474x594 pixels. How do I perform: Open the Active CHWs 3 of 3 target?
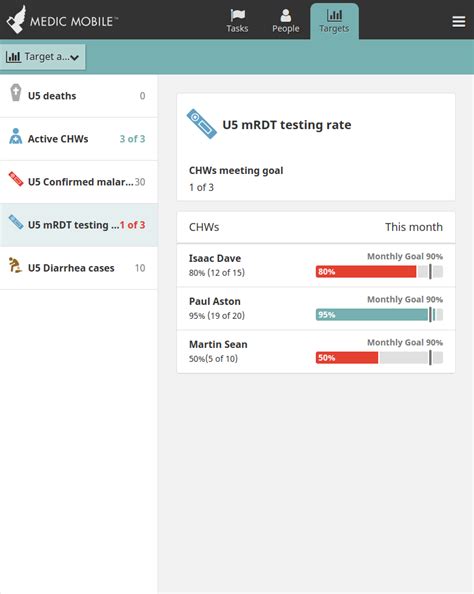(x=79, y=139)
